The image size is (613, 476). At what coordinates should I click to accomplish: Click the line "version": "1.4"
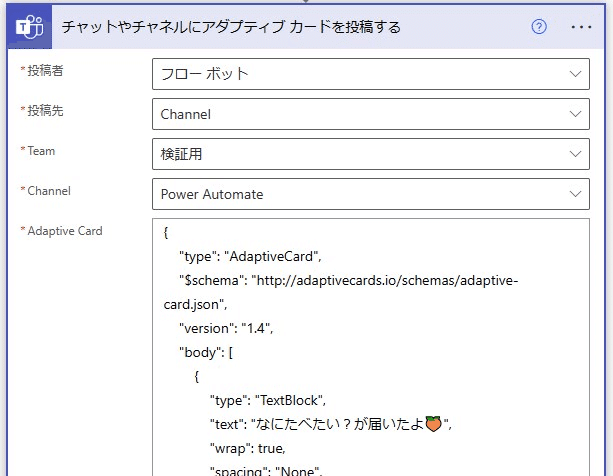226,329
